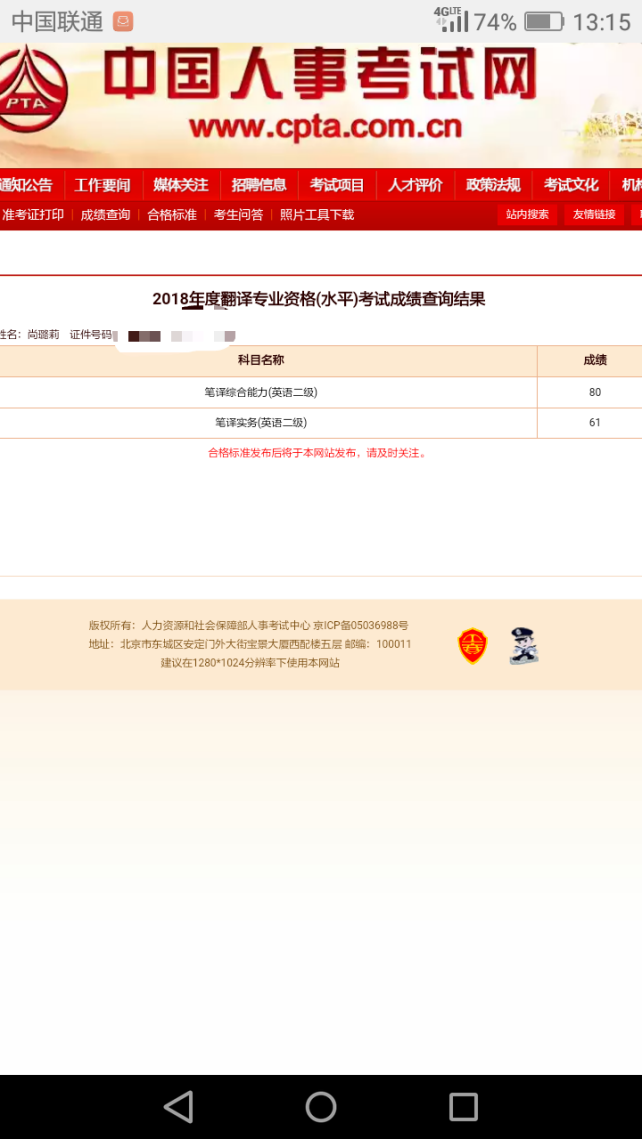The image size is (642, 1140).
Task: Tap the notification icon beside 中国联通
Action: [x=123, y=21]
